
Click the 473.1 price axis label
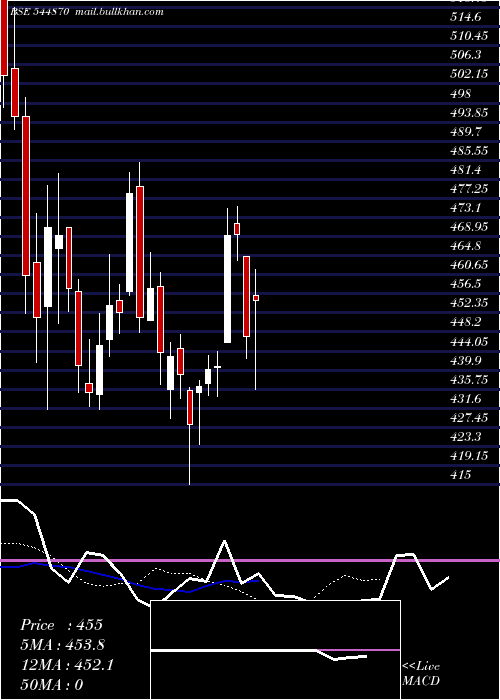tap(465, 208)
